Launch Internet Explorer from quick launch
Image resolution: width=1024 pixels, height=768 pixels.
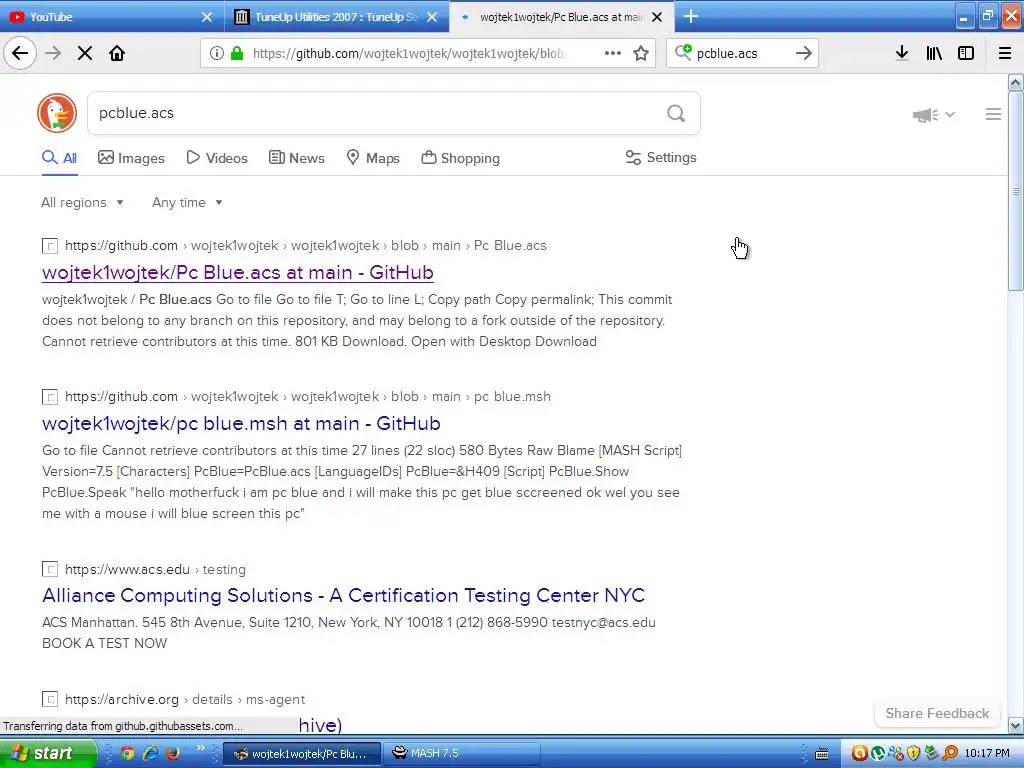click(x=150, y=753)
